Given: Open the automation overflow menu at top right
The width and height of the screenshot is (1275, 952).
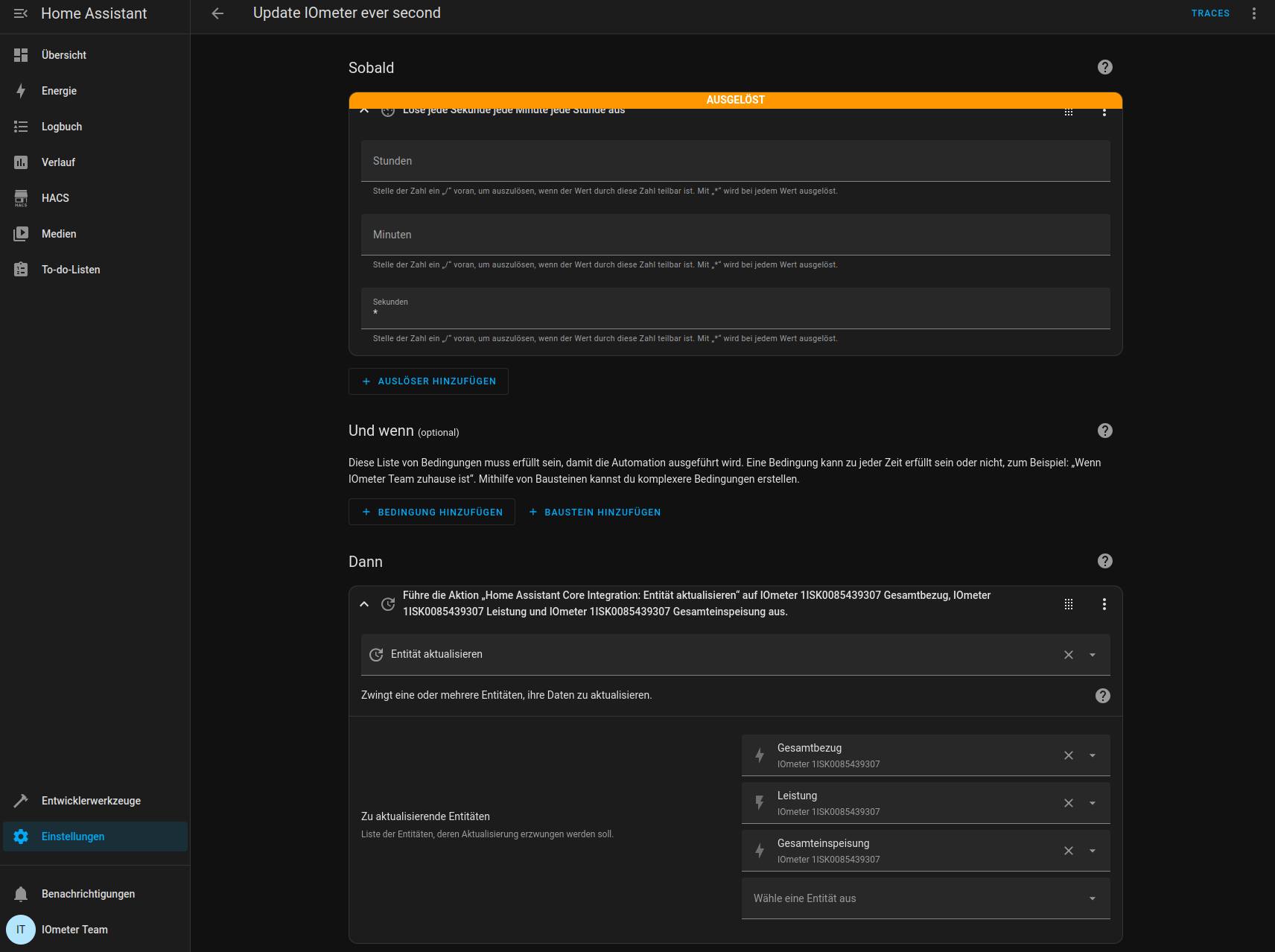Looking at the screenshot, I should (x=1254, y=13).
